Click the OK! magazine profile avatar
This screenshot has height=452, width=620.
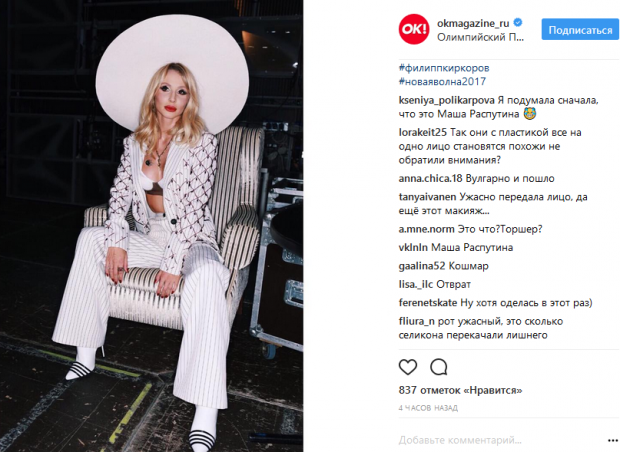pyautogui.click(x=414, y=29)
